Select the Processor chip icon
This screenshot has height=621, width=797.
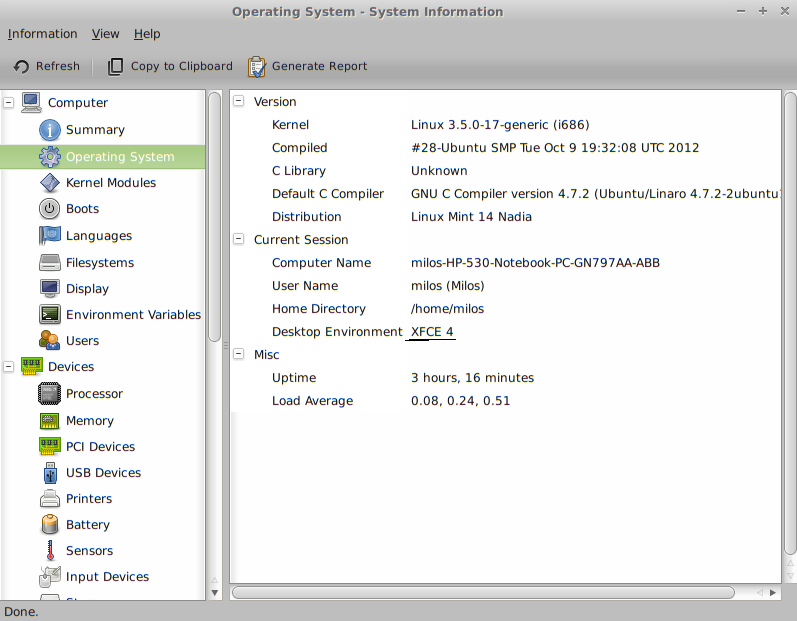[50, 394]
